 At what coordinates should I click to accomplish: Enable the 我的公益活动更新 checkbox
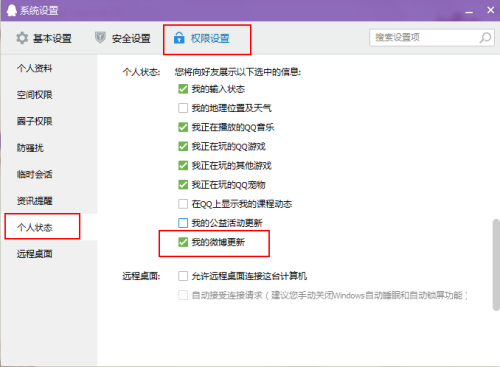point(183,223)
